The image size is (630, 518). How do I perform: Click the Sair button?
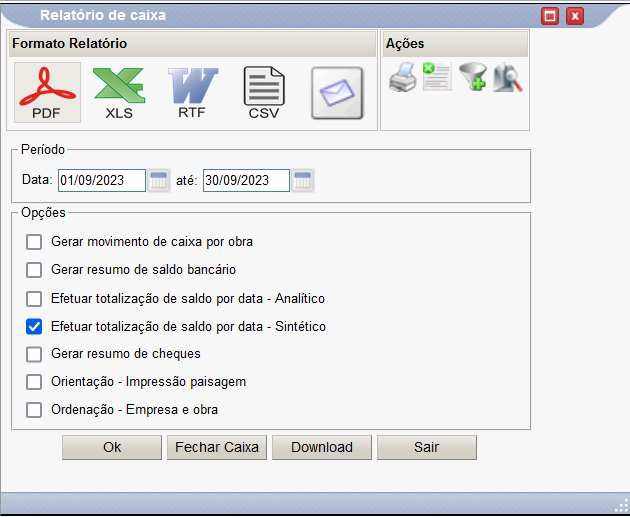click(x=427, y=447)
